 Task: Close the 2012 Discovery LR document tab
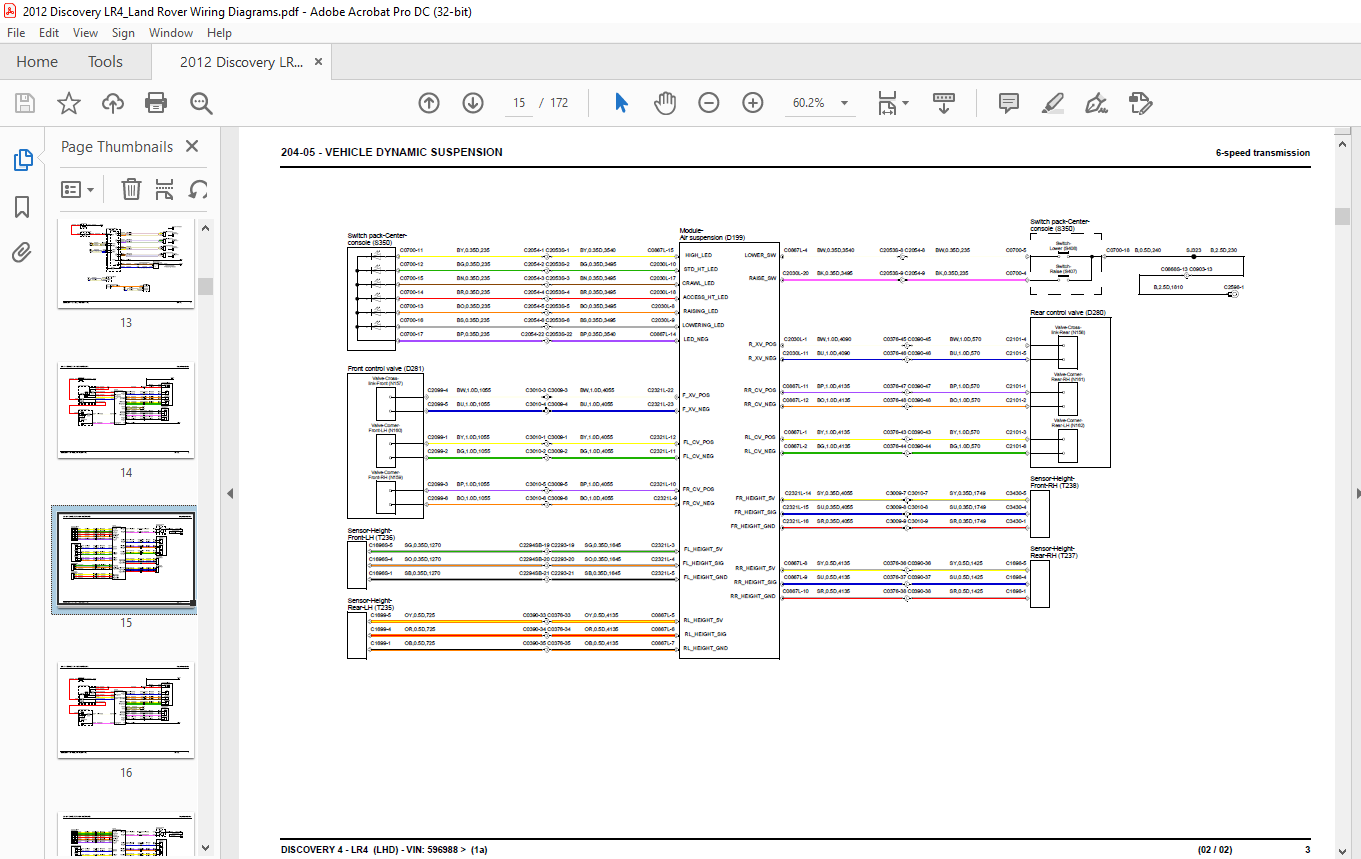[318, 62]
